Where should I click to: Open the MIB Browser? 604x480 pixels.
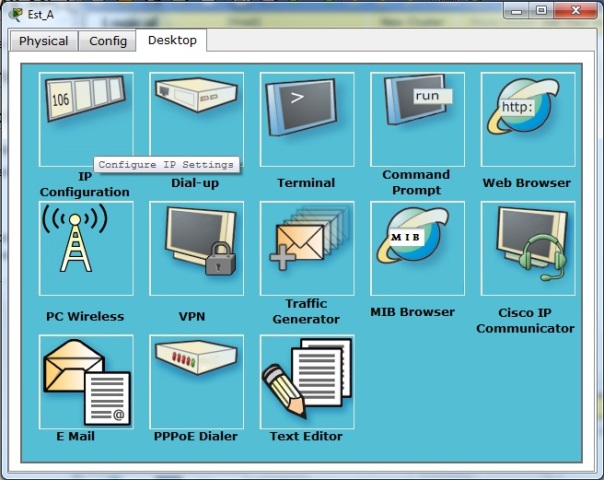pyautogui.click(x=417, y=247)
